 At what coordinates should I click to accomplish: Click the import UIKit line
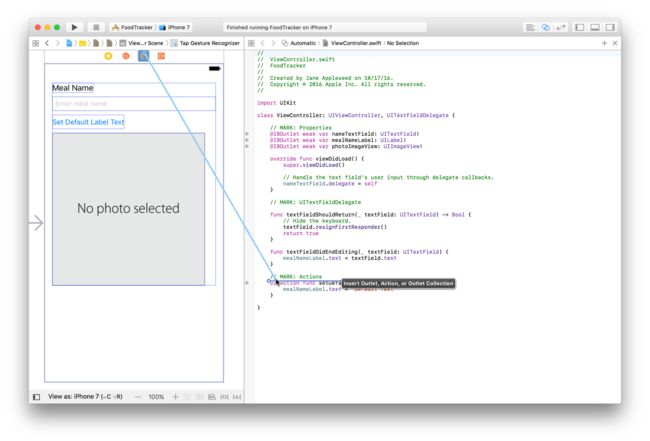276,103
